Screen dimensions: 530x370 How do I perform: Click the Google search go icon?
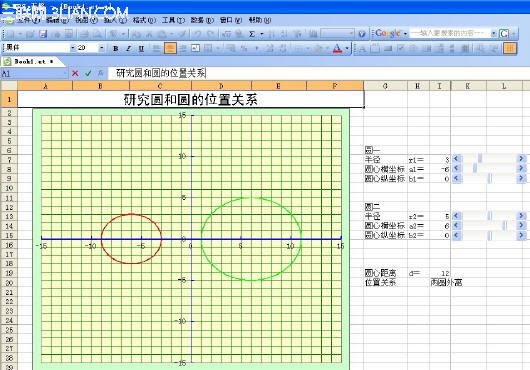click(504, 33)
